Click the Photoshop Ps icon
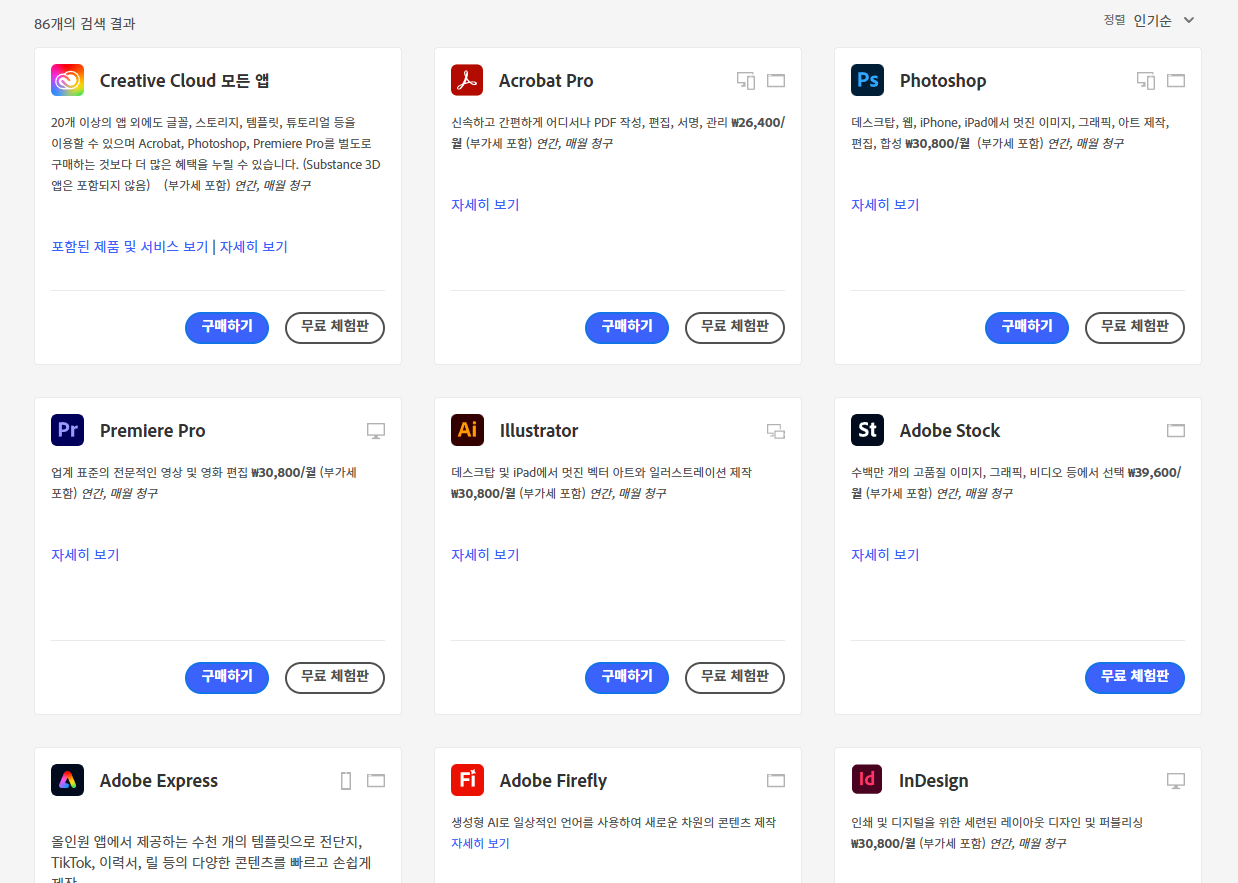Image resolution: width=1238 pixels, height=883 pixels. [867, 80]
